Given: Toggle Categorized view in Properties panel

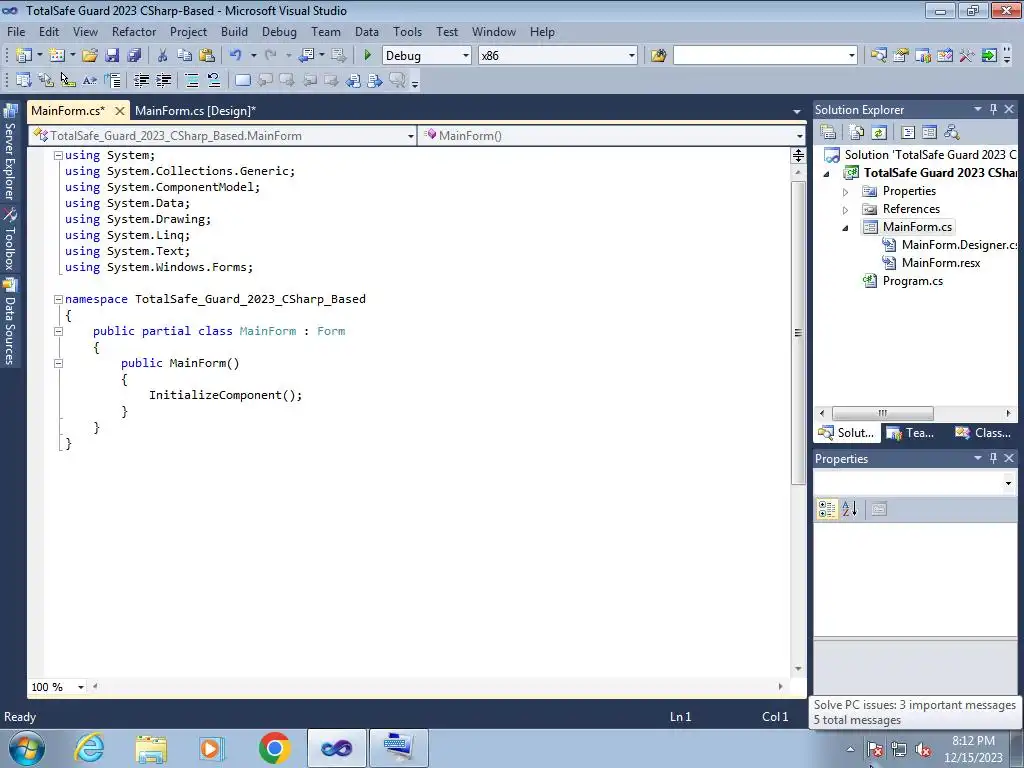Looking at the screenshot, I should pos(827,509).
